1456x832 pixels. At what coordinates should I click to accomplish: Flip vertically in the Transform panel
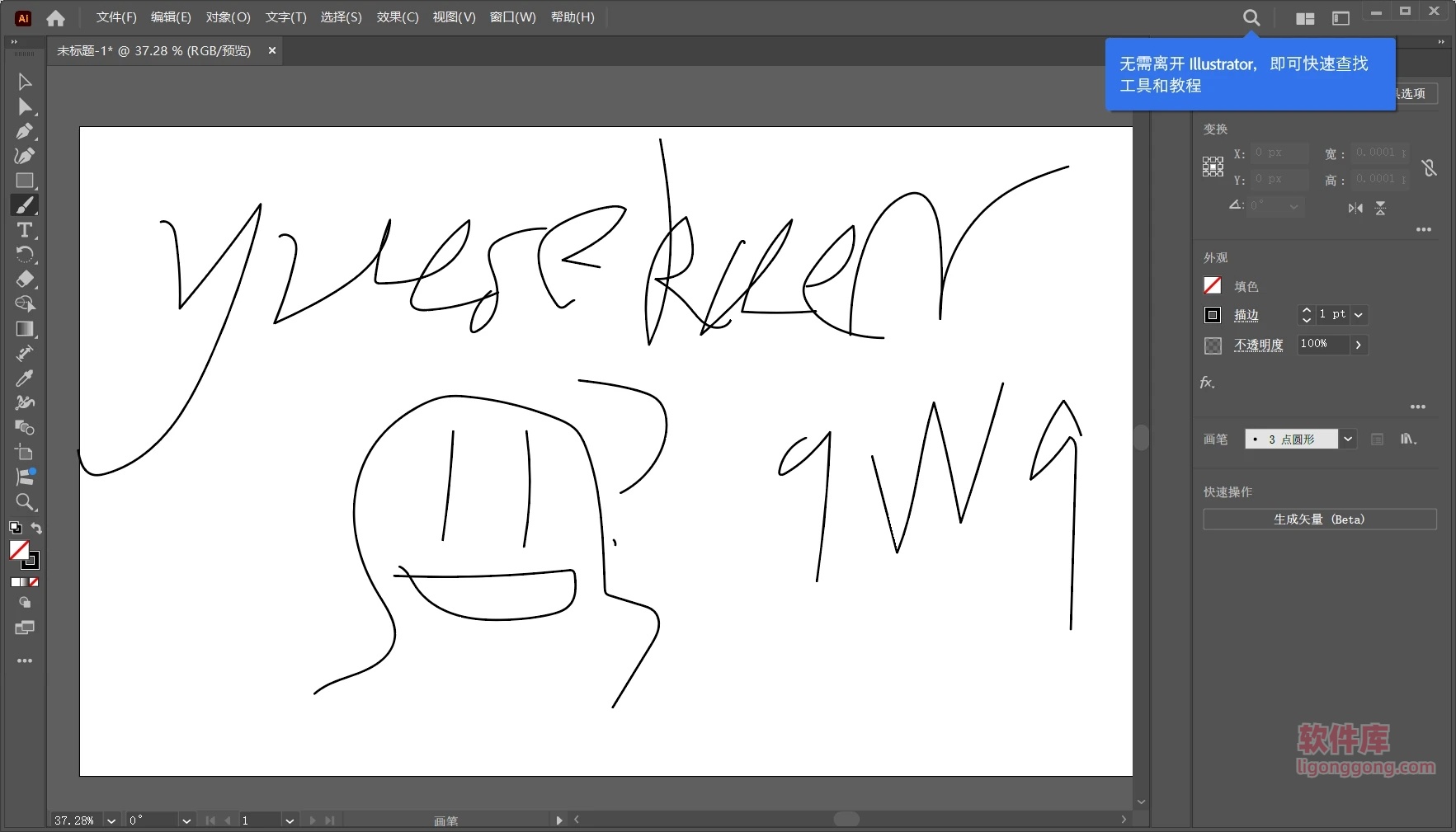pyautogui.click(x=1380, y=208)
